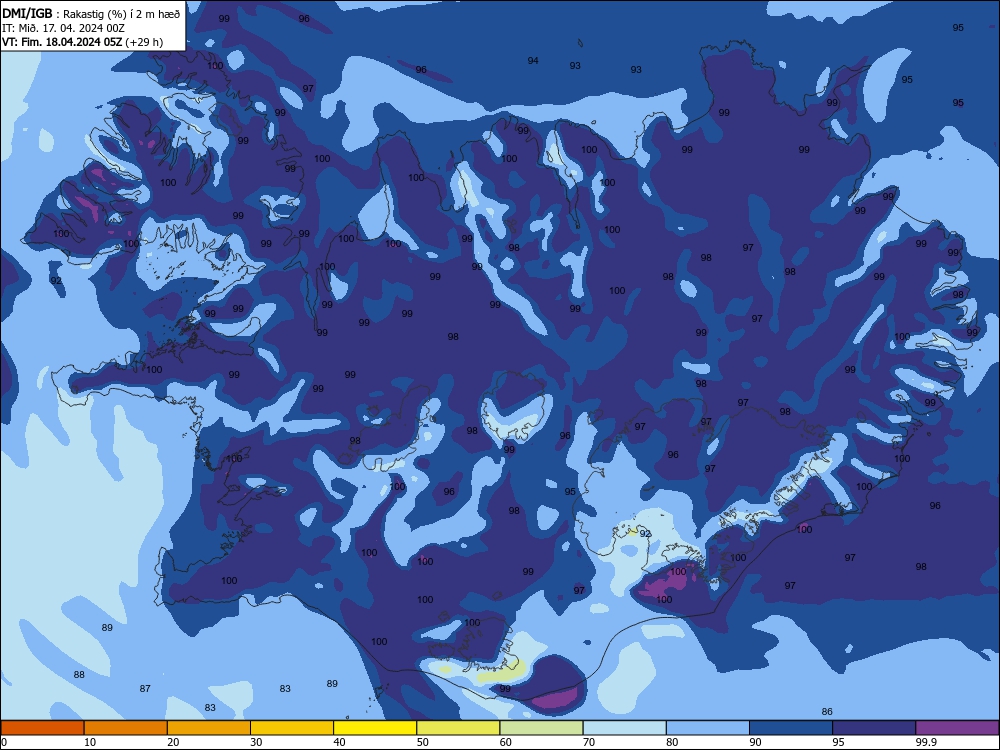Click the "99.9" legend scale label
The width and height of the screenshot is (1000, 750).
point(926,742)
